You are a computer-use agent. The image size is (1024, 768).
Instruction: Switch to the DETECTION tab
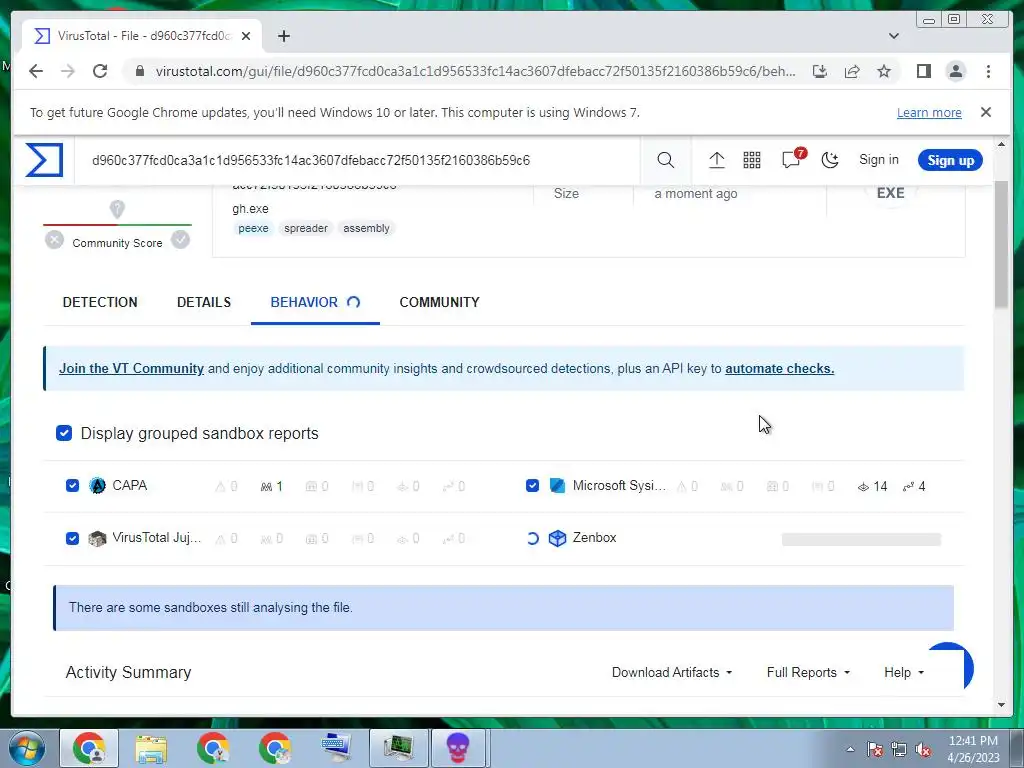[x=100, y=302]
